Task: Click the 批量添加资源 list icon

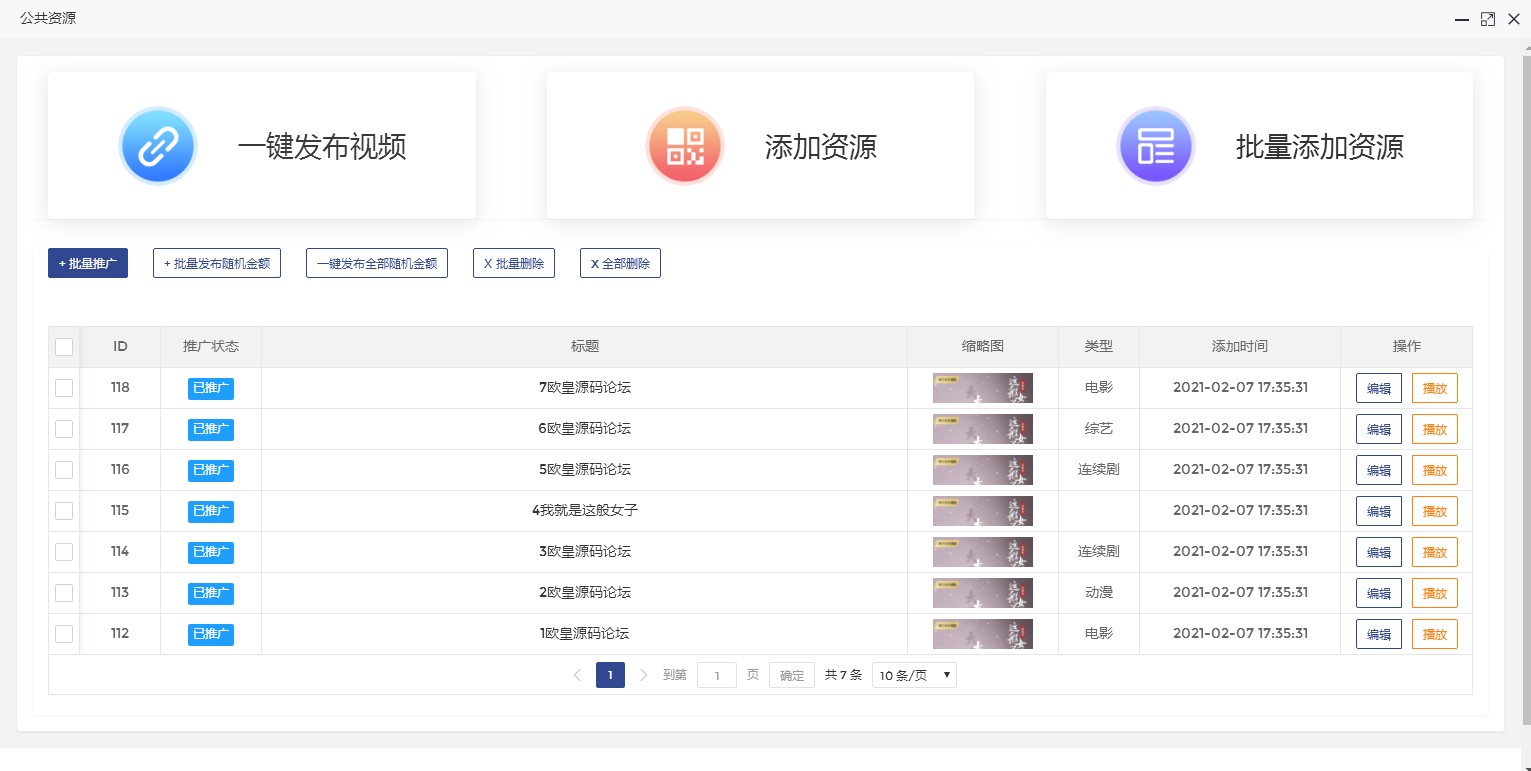Action: (1155, 145)
